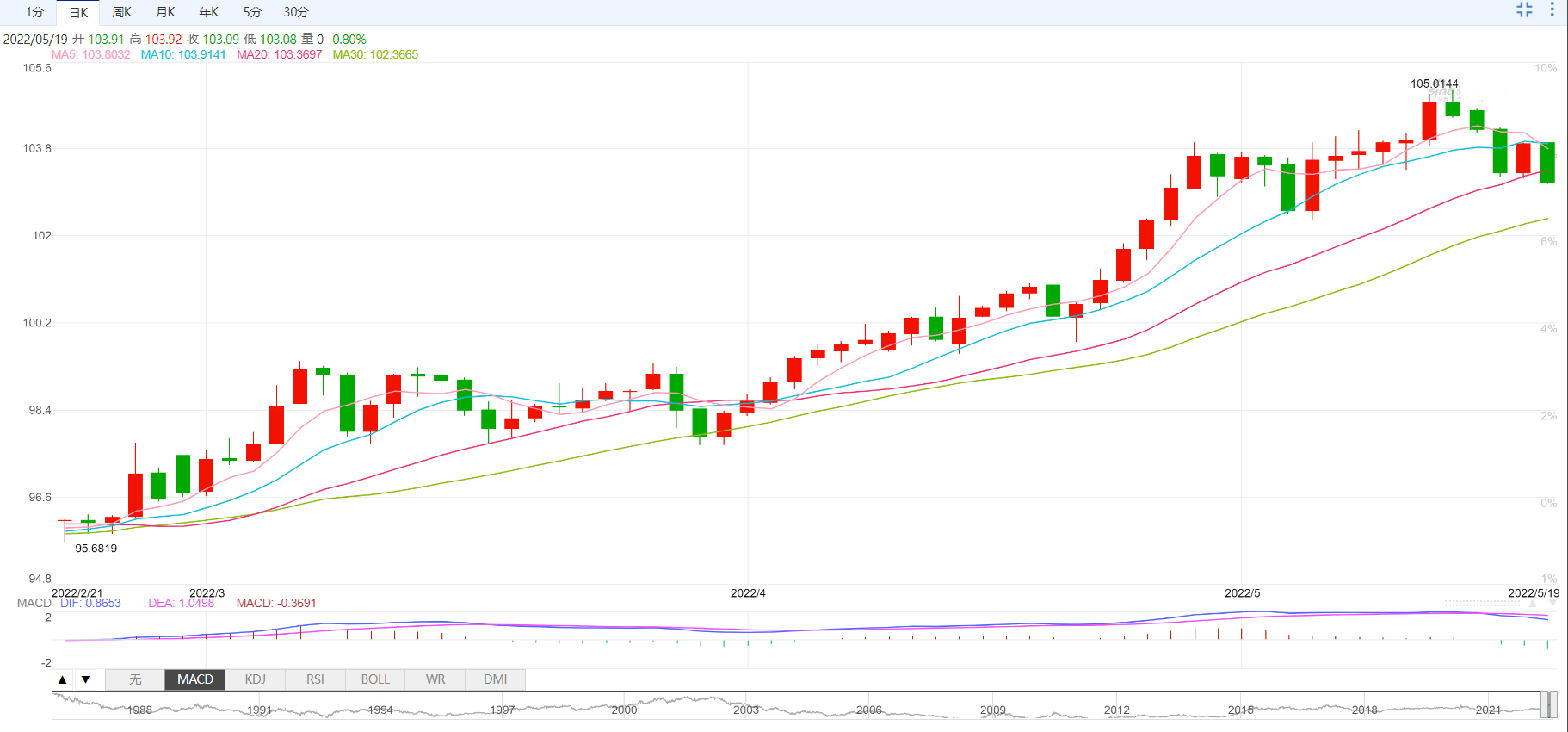Open the three-dot more options menu
This screenshot has height=732, width=1568.
[1553, 10]
